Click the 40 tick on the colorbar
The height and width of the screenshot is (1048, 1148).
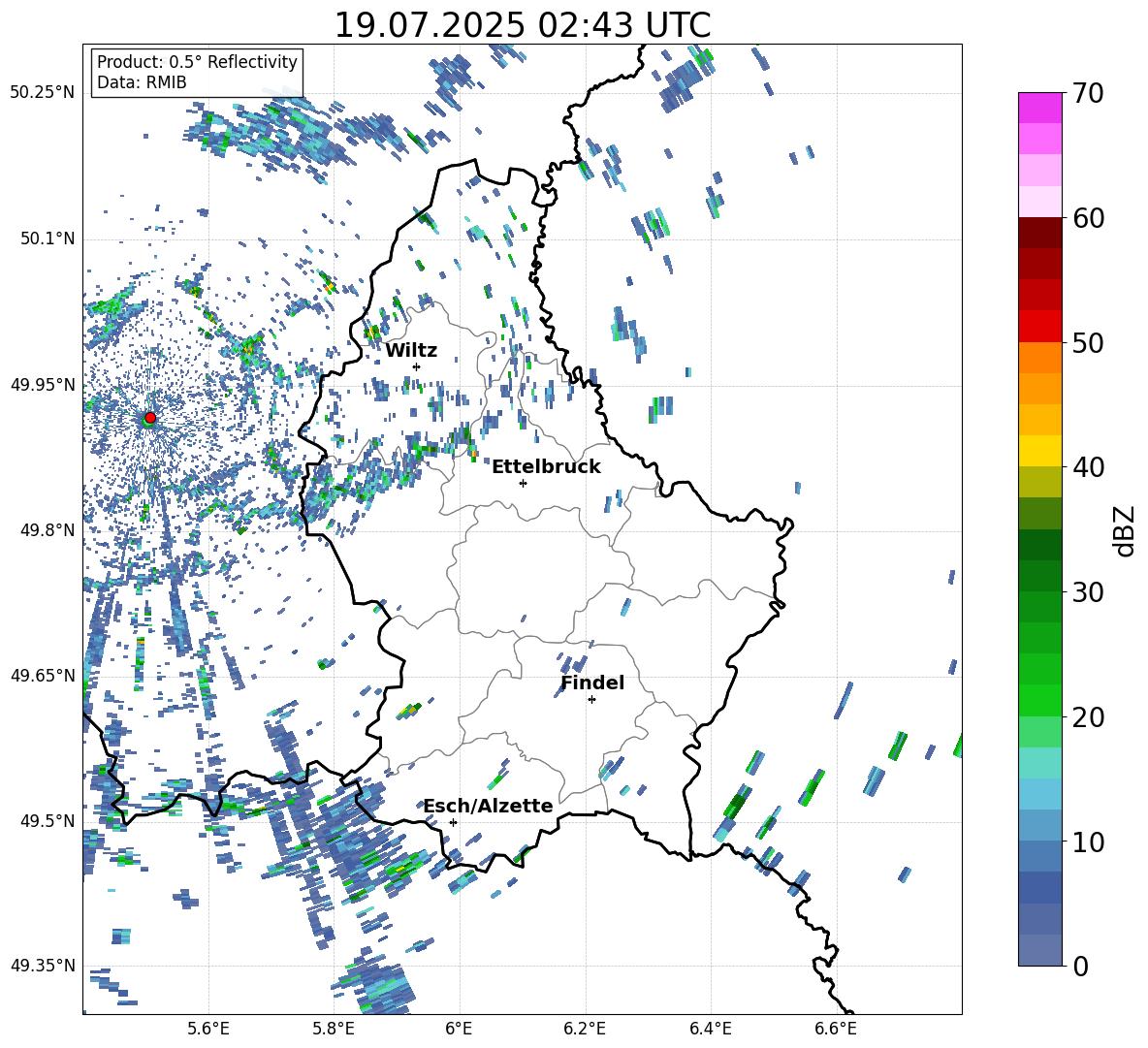tap(1088, 467)
